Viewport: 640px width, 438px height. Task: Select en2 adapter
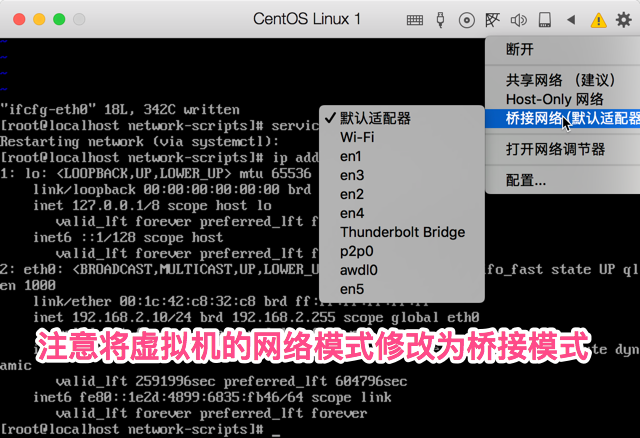click(402, 194)
